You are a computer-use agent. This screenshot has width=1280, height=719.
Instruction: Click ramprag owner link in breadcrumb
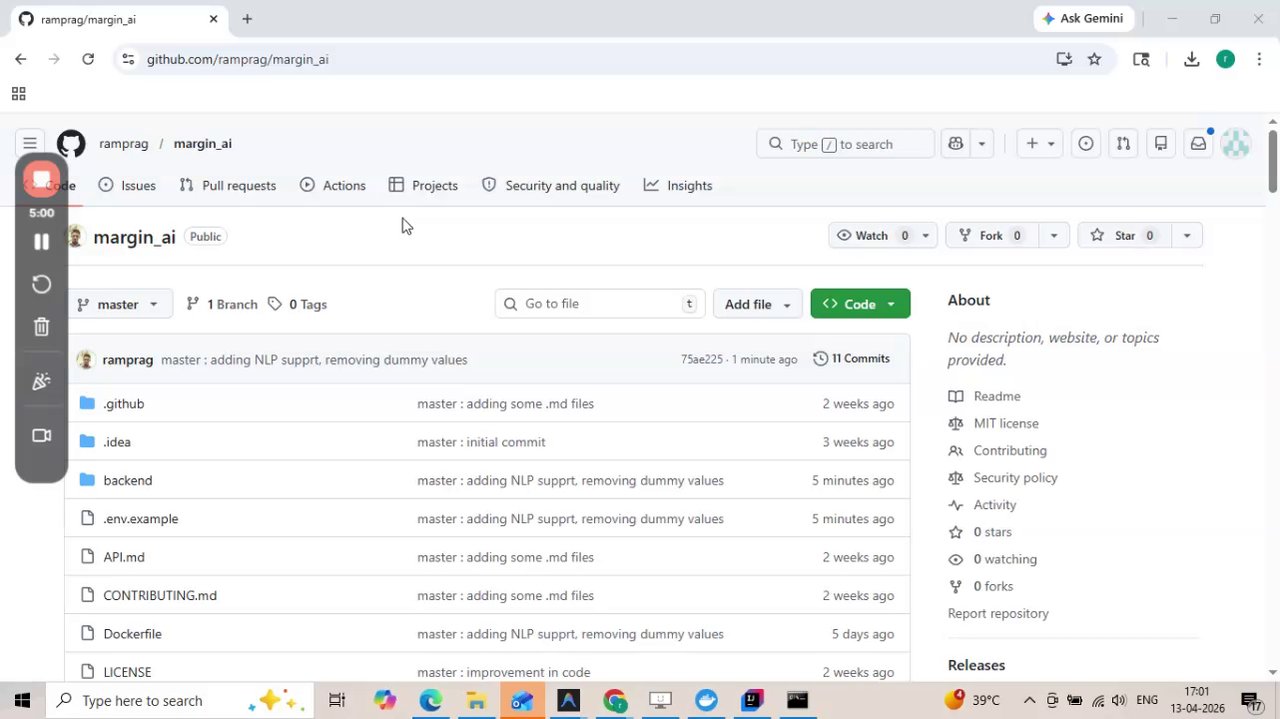[x=124, y=144]
